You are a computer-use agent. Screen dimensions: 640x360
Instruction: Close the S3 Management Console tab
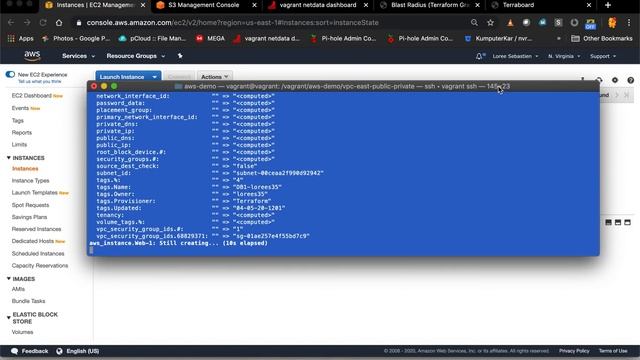254,5
